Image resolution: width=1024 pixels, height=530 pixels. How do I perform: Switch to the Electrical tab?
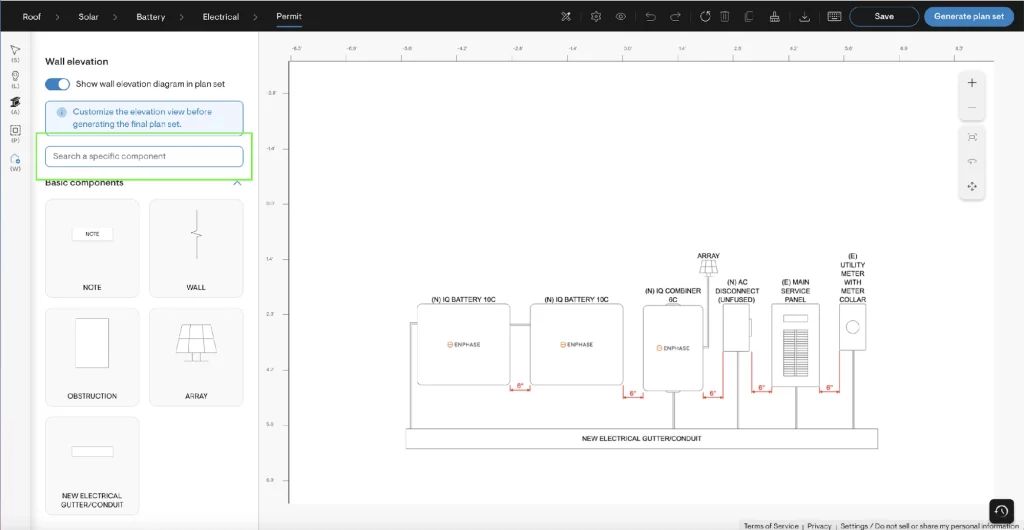pyautogui.click(x=221, y=17)
